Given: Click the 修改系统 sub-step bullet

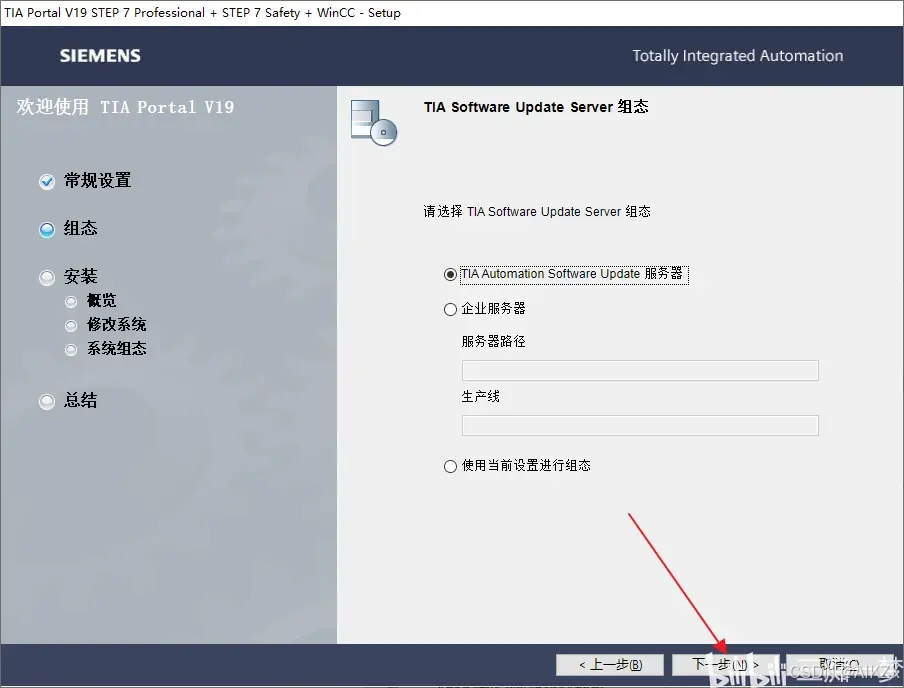Looking at the screenshot, I should point(71,326).
